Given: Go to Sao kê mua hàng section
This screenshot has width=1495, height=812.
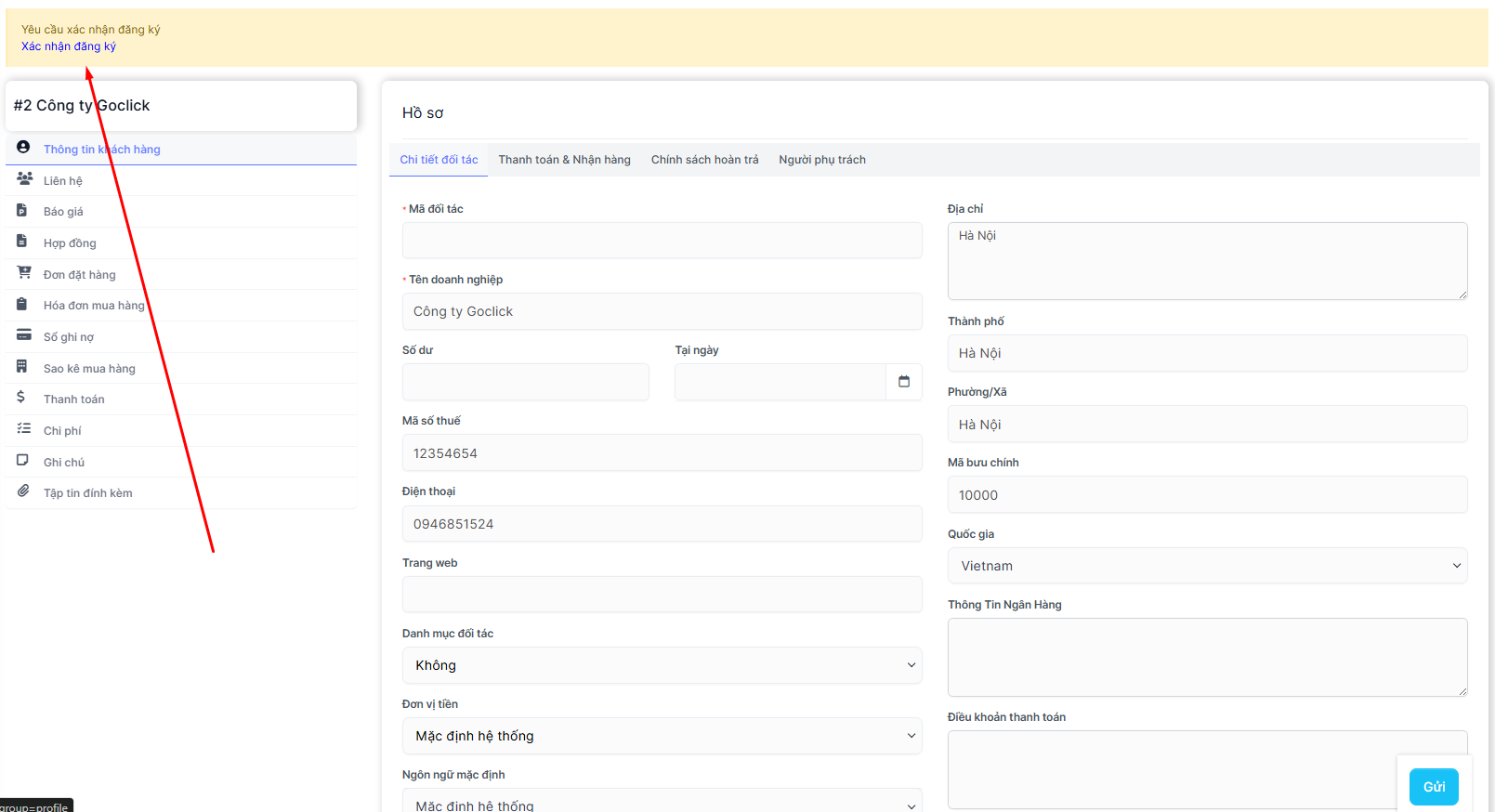Looking at the screenshot, I should click(x=89, y=369).
